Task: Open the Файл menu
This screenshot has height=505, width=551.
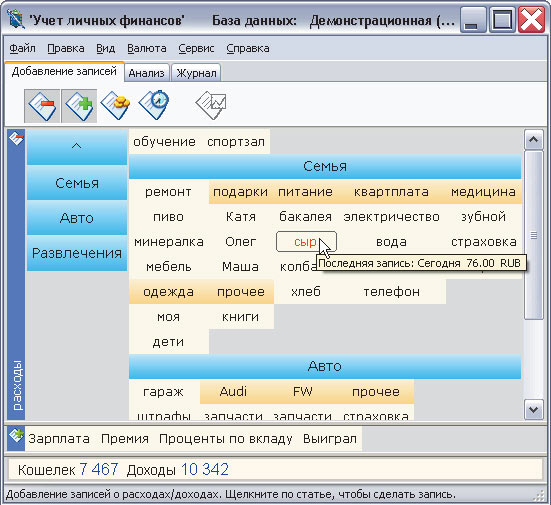Action: click(22, 48)
